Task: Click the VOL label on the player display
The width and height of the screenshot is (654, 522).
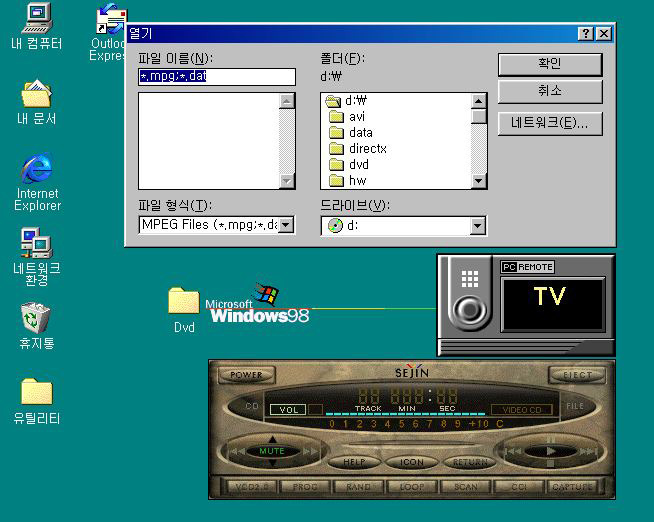Action: pos(288,409)
